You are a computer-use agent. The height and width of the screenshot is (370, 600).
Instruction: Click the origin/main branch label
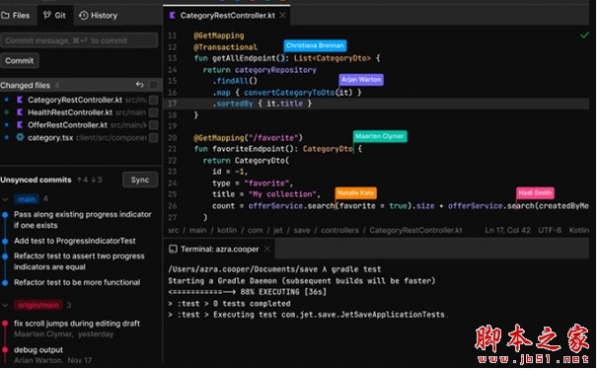[38, 305]
